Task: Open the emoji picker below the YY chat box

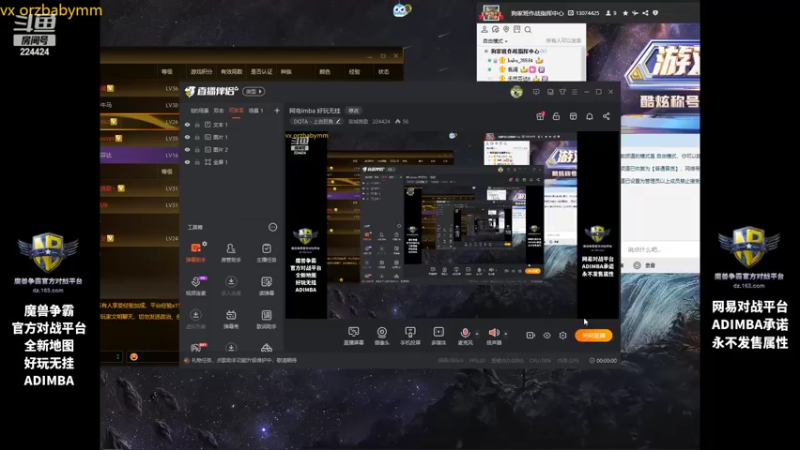Action: 637,265
